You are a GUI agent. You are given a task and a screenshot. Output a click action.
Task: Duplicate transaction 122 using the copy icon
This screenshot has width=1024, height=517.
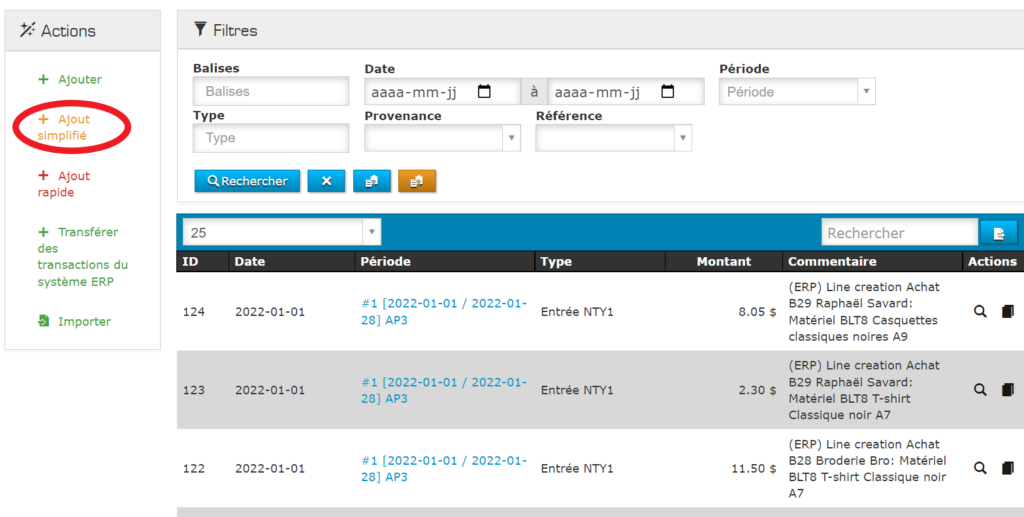pyautogui.click(x=1007, y=468)
